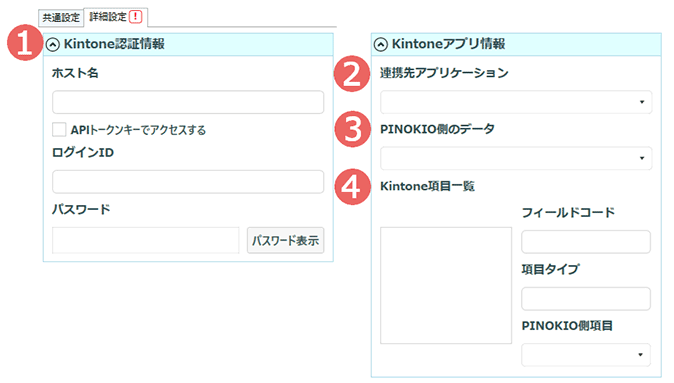Open the 連携先アプリケーション dropdown
Image resolution: width=674 pixels, height=383 pixels.
(516, 102)
